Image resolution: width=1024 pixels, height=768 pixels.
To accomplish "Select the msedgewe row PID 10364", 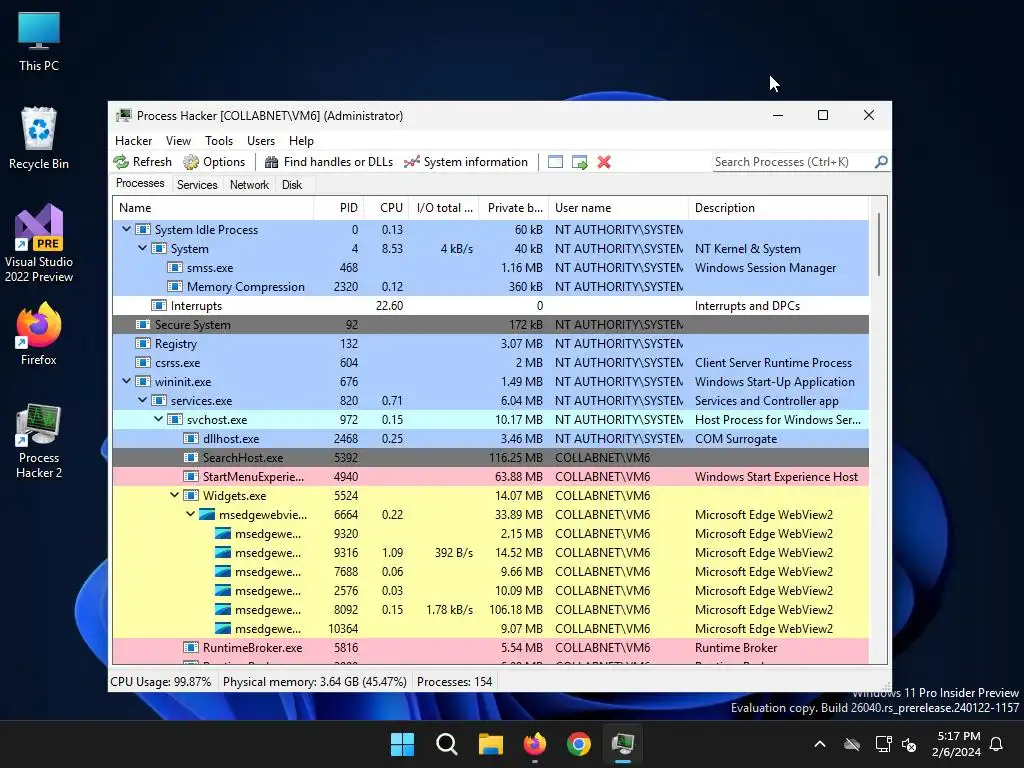I will click(490, 628).
